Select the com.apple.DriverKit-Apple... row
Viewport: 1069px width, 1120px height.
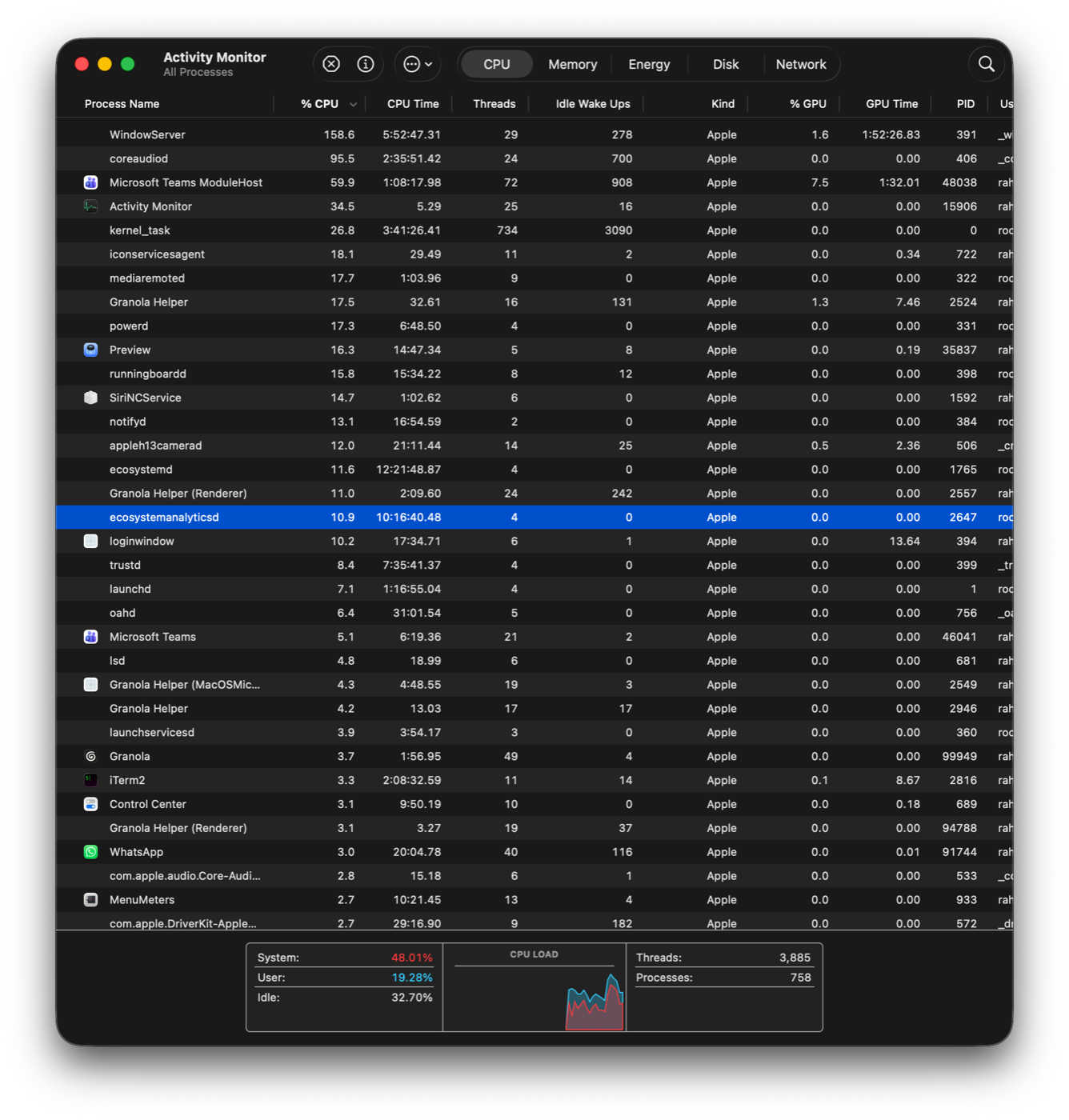[534, 923]
